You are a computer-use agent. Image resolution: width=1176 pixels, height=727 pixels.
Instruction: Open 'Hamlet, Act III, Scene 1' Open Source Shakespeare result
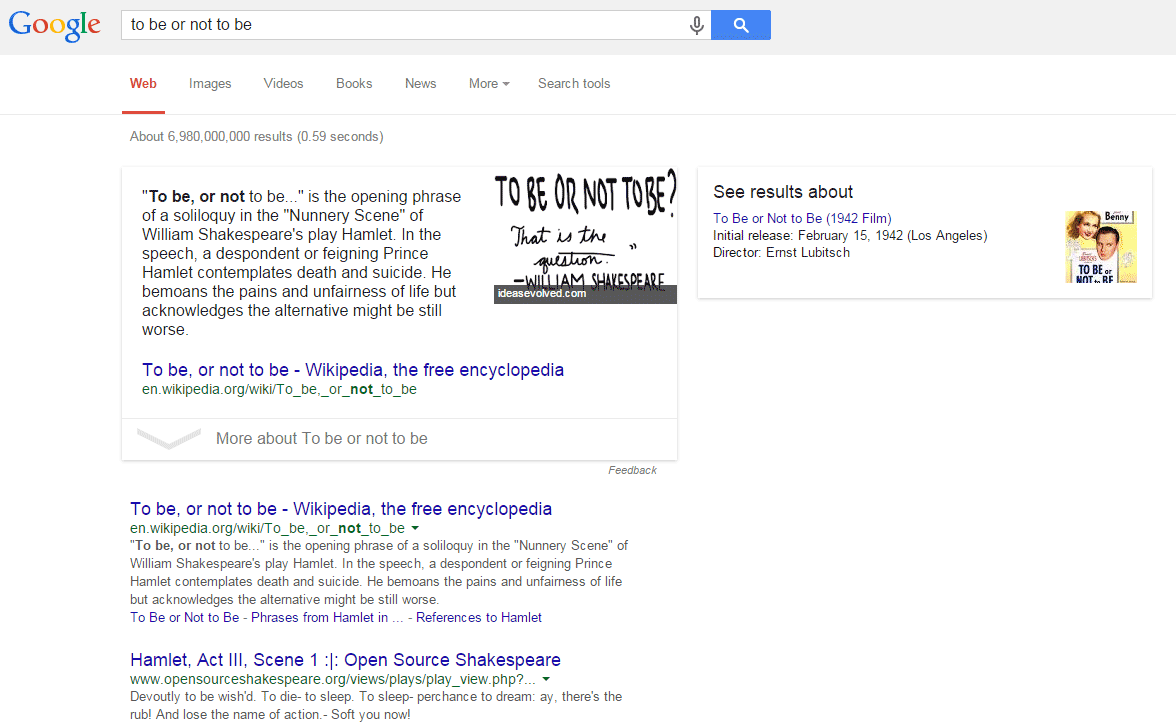click(345, 659)
